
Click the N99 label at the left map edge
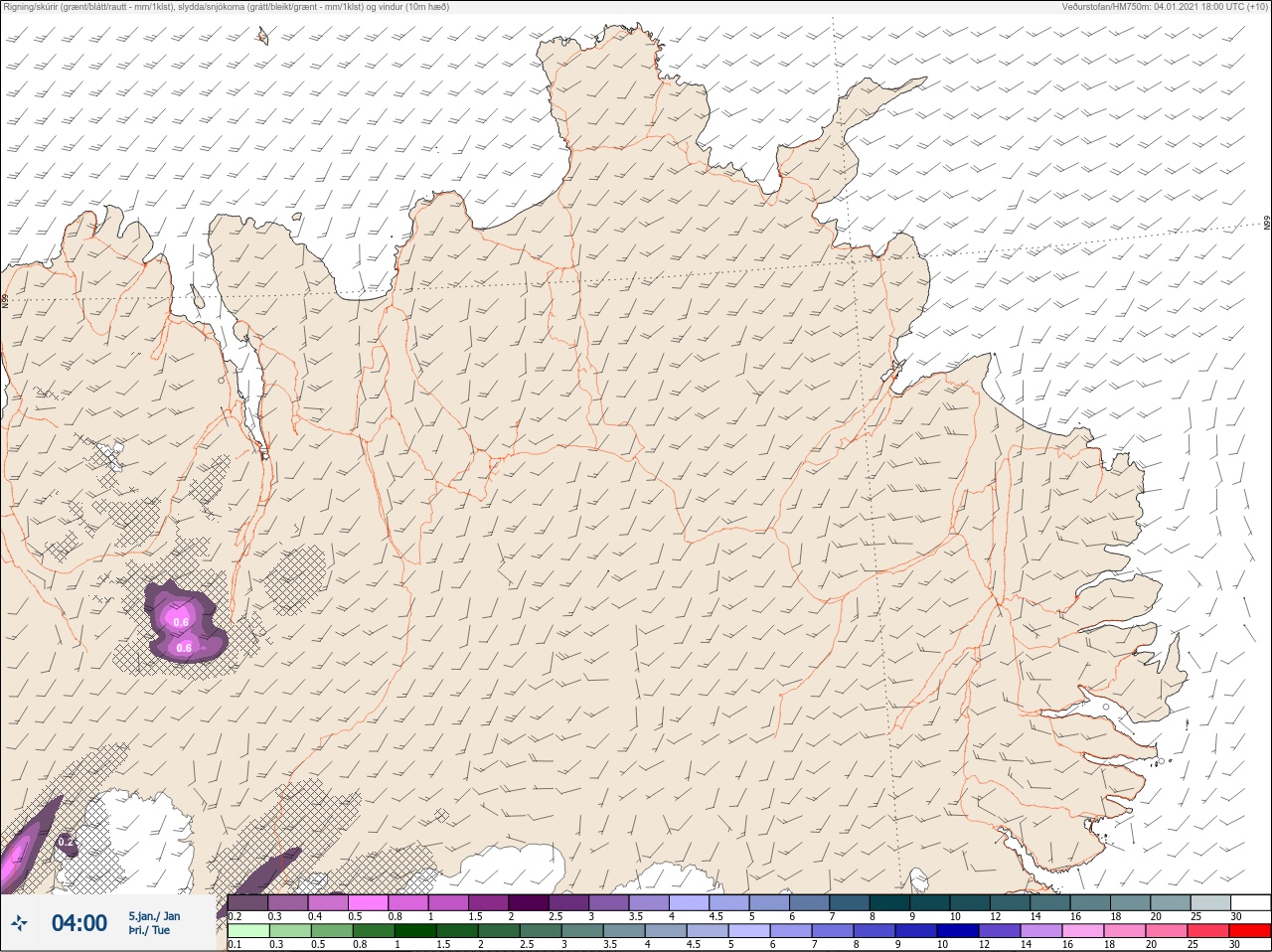5,299
